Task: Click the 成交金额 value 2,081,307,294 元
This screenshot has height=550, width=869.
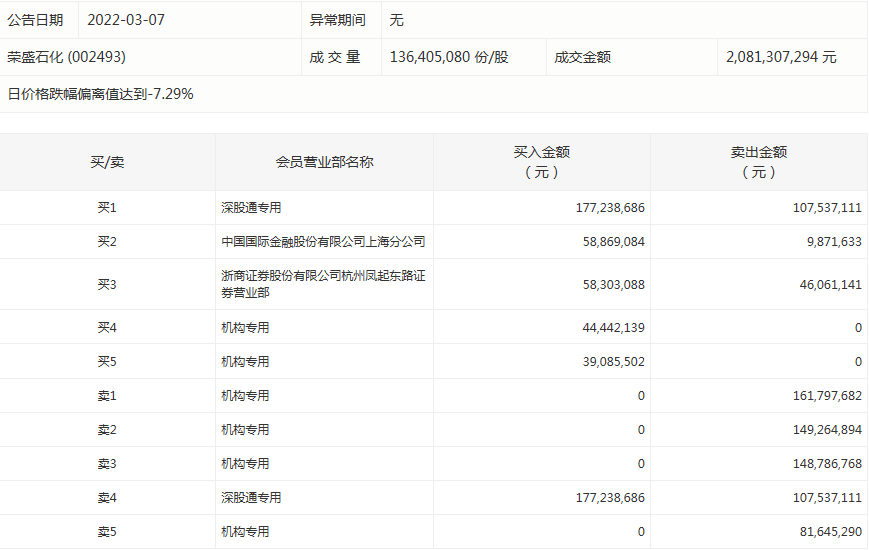Action: (x=781, y=57)
